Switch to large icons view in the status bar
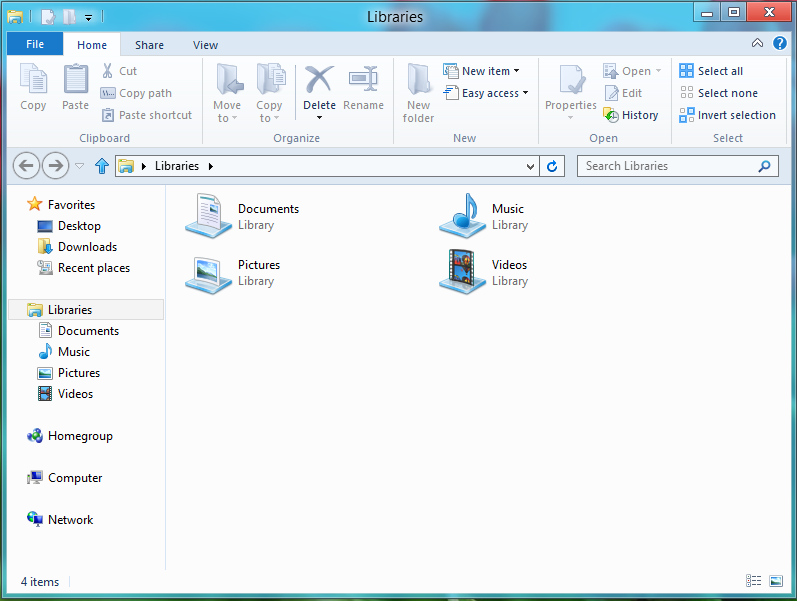This screenshot has width=797, height=601. click(776, 581)
